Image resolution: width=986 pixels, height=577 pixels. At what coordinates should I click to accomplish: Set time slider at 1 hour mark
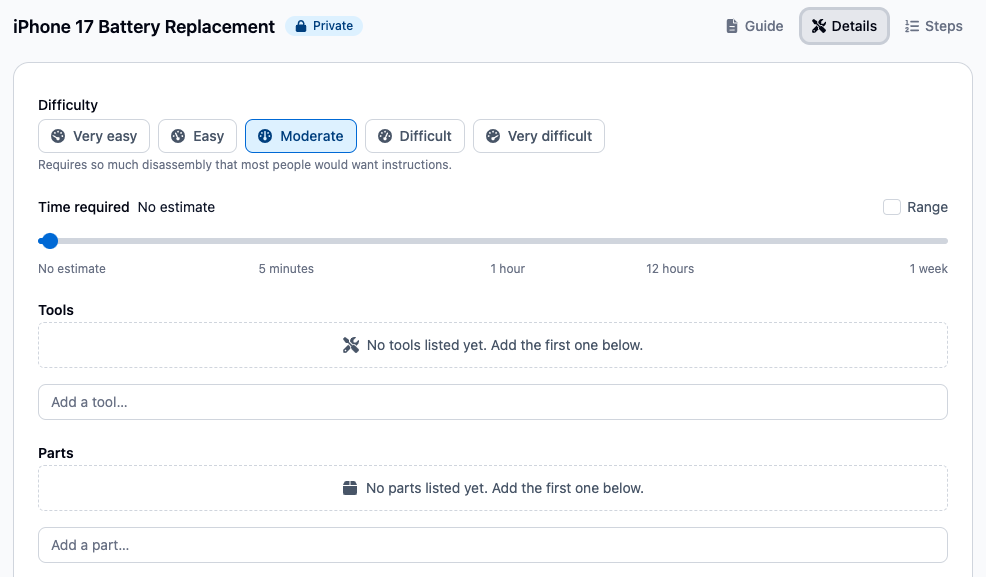tap(507, 241)
